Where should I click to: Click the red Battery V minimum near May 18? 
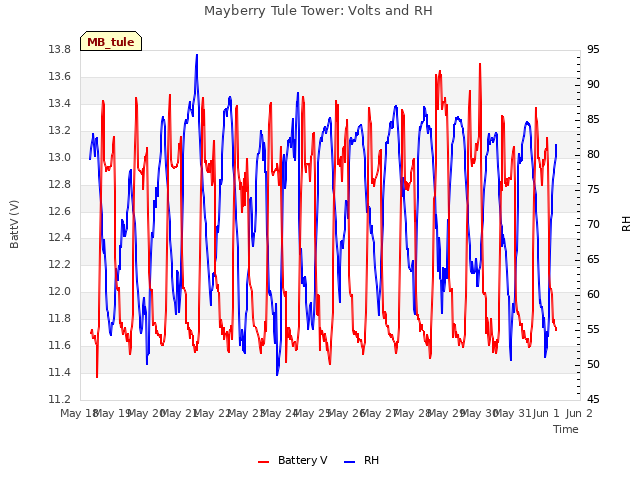[x=97, y=376]
